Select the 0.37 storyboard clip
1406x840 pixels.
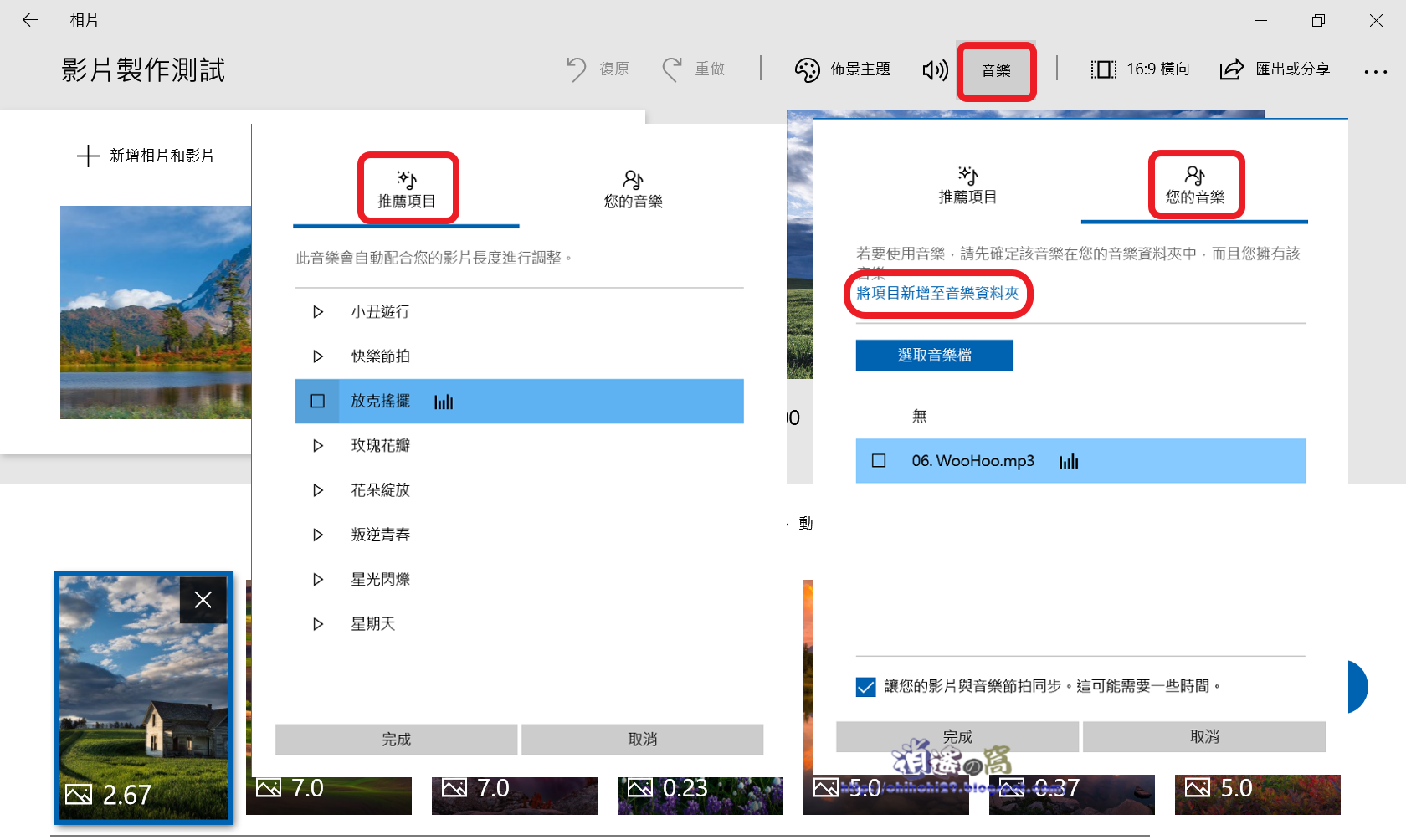coord(1071,795)
